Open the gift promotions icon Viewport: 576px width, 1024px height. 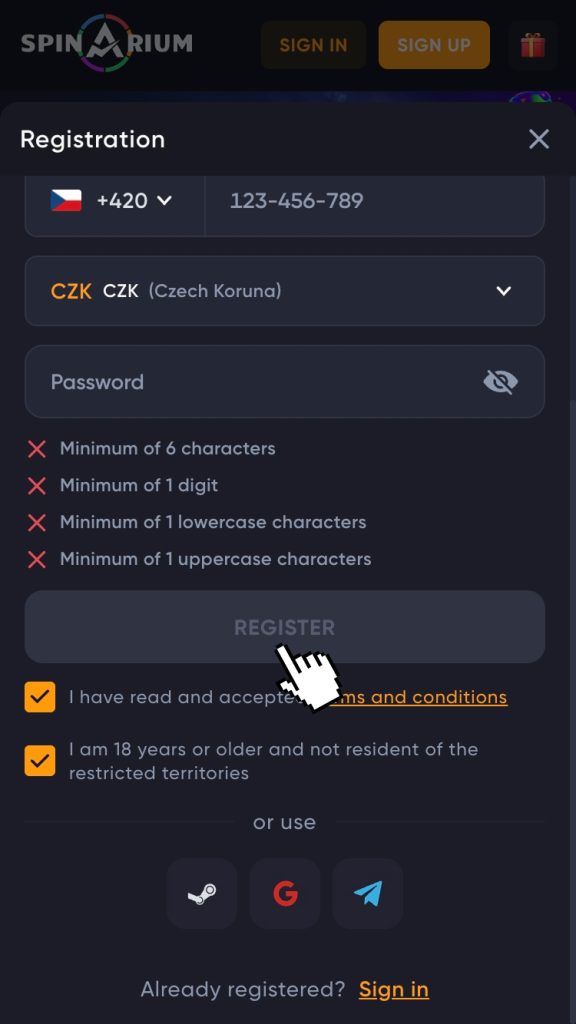click(533, 45)
